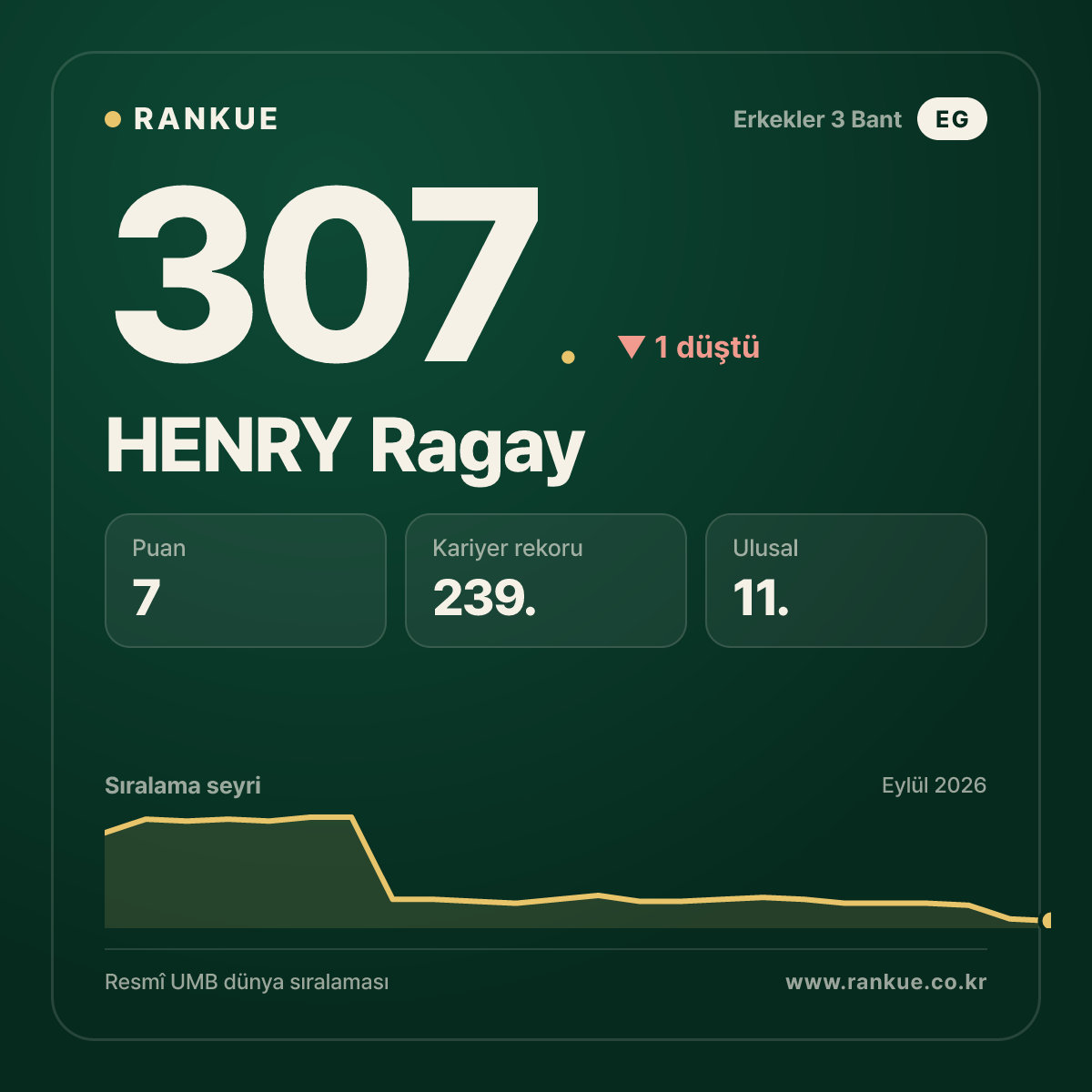Image resolution: width=1092 pixels, height=1092 pixels.
Task: Click the red down-triangle rank change icon
Action: (632, 347)
